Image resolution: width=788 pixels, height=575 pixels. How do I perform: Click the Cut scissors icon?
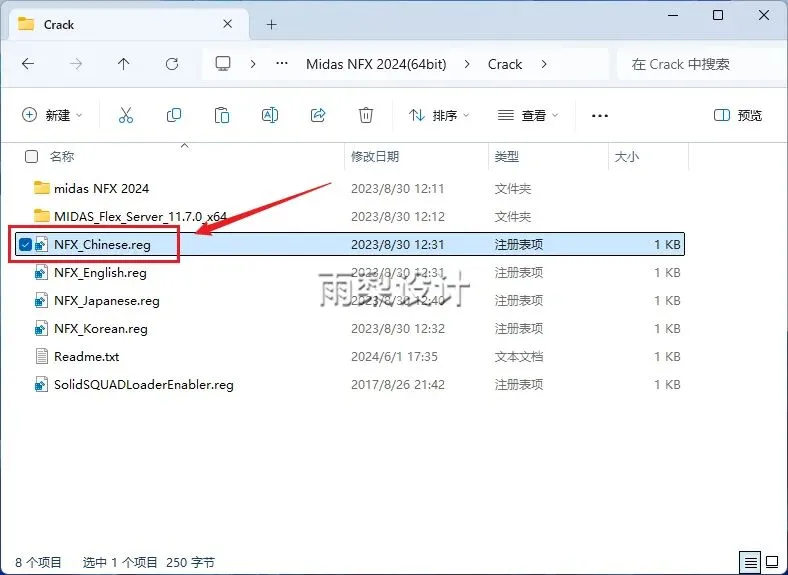coord(126,116)
